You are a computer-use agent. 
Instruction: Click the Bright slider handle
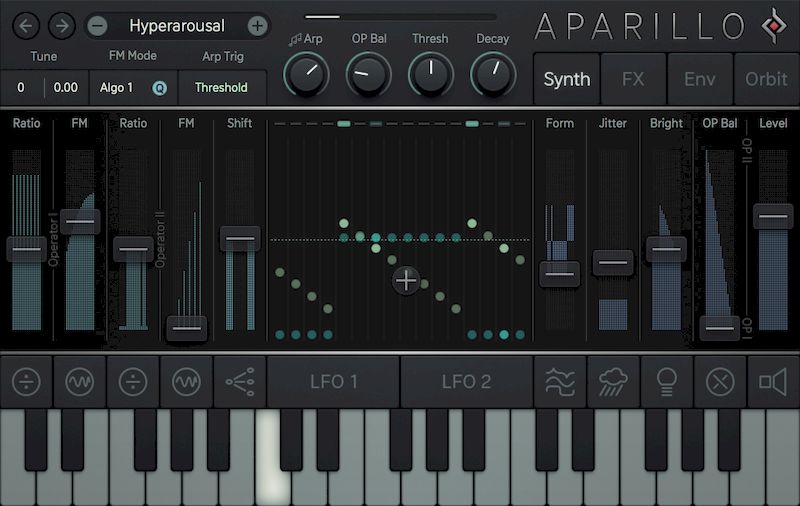(x=666, y=249)
